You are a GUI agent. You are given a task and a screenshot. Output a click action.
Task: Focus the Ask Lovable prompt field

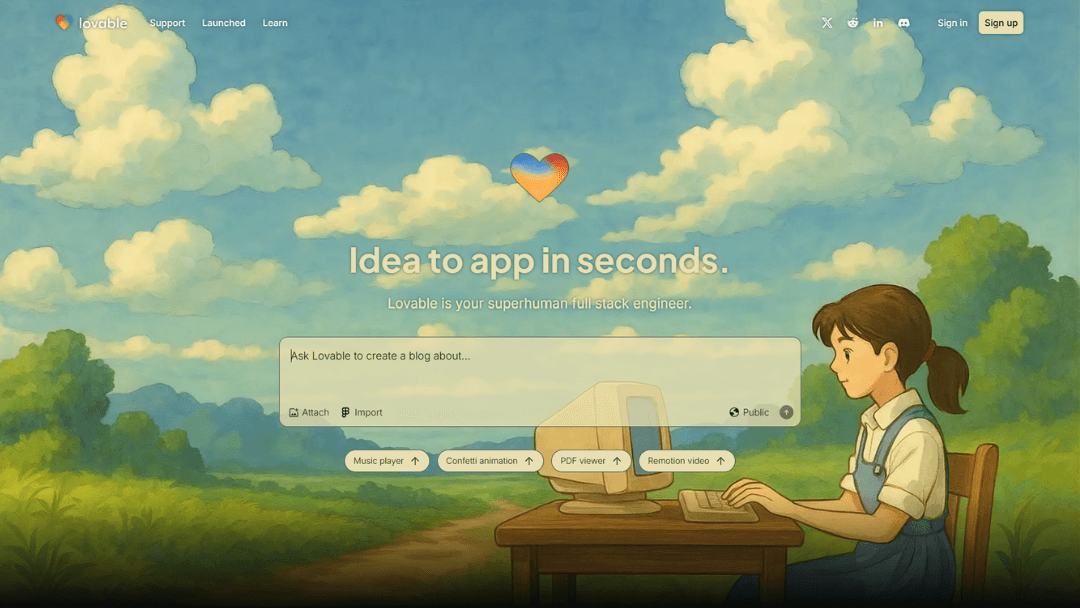tap(539, 370)
